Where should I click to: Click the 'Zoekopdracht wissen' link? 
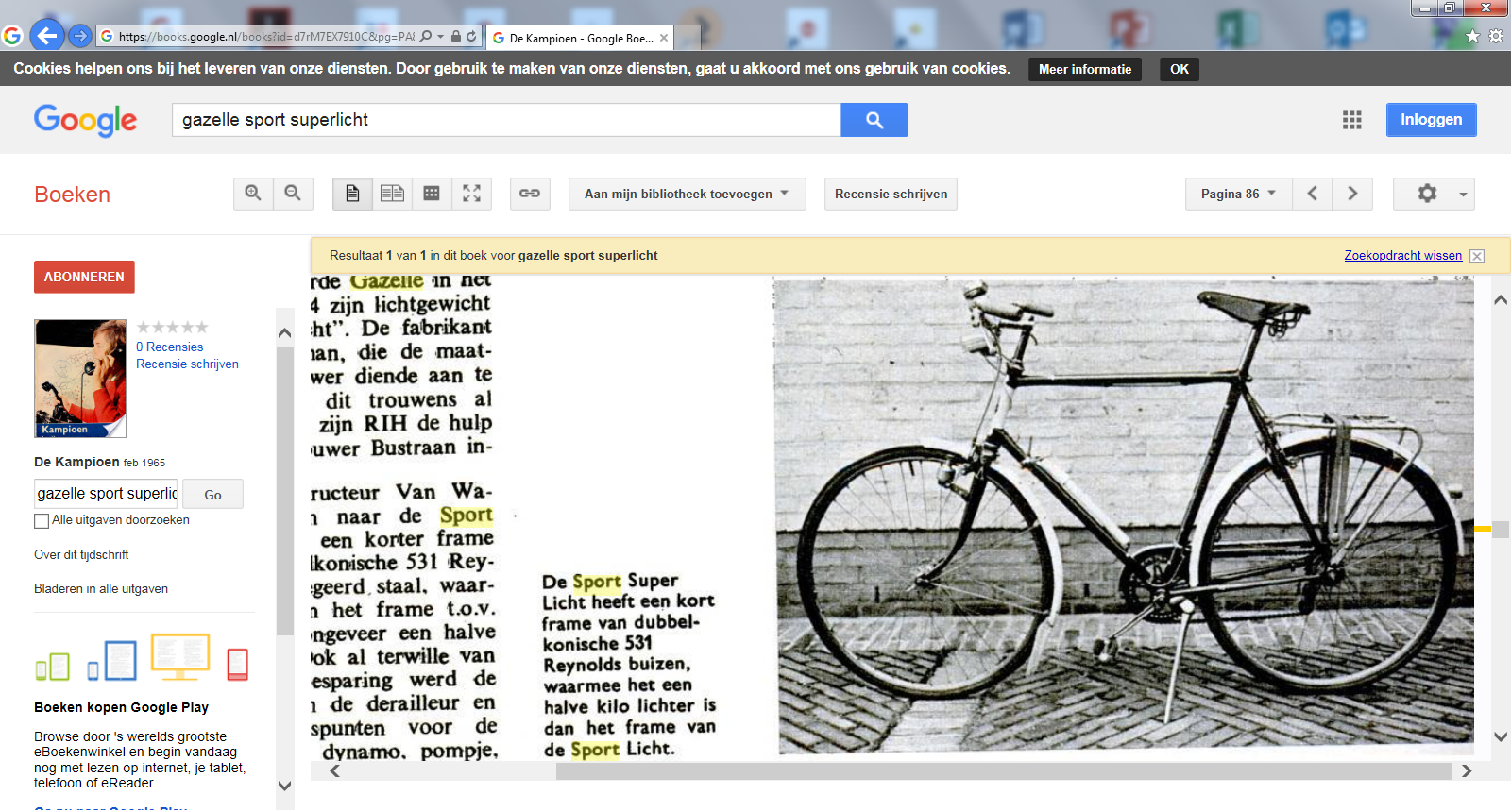(1402, 256)
